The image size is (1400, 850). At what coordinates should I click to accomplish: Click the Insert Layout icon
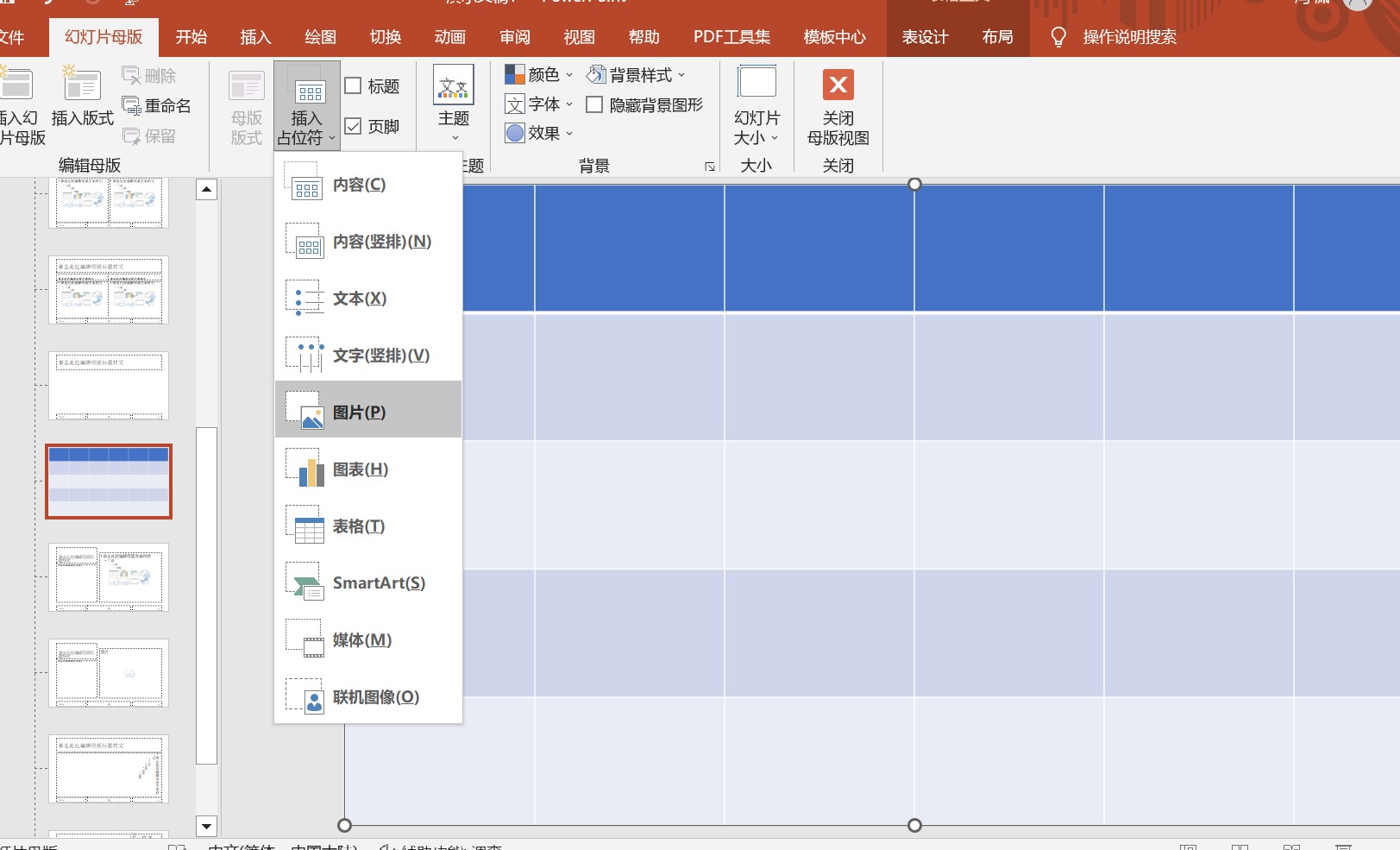click(82, 86)
